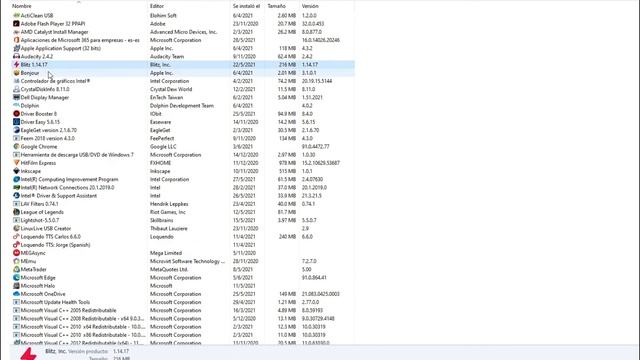Click the MEGAsync red icon
The width and height of the screenshot is (640, 360).
pyautogui.click(x=16, y=253)
